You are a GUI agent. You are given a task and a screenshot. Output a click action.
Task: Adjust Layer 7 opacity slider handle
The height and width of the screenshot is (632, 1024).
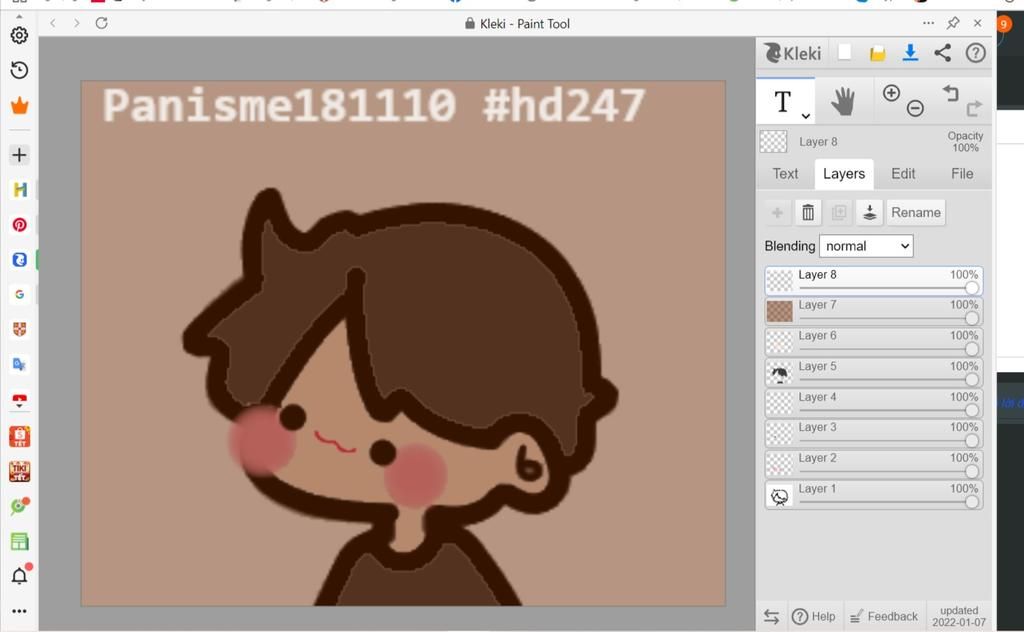[x=972, y=318]
